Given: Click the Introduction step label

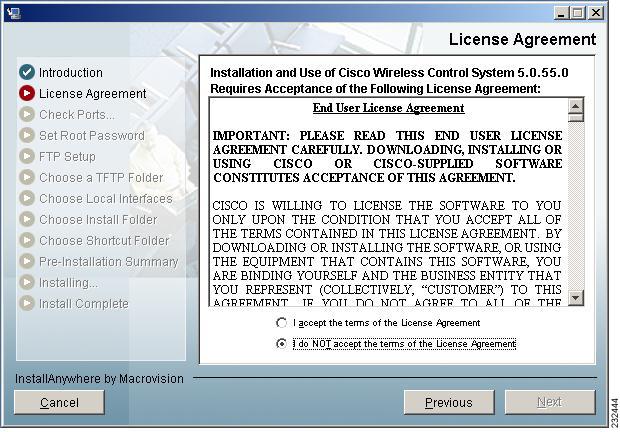Looking at the screenshot, I should (71, 73).
